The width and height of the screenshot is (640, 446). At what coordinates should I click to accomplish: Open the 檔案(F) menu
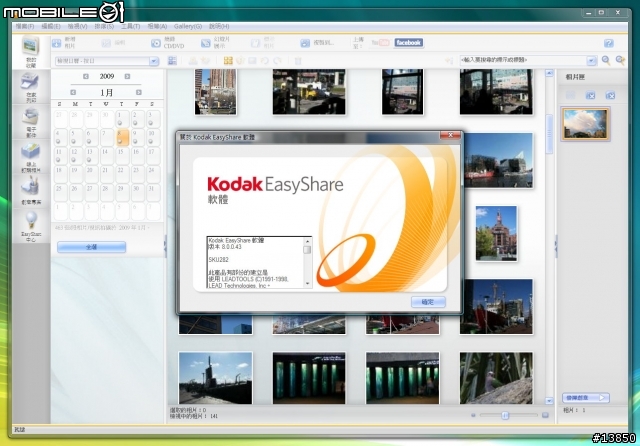coord(25,26)
